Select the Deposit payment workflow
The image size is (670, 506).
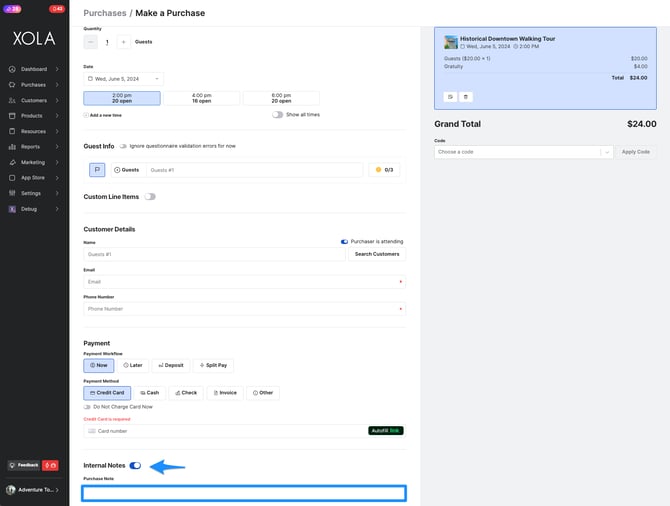point(170,365)
